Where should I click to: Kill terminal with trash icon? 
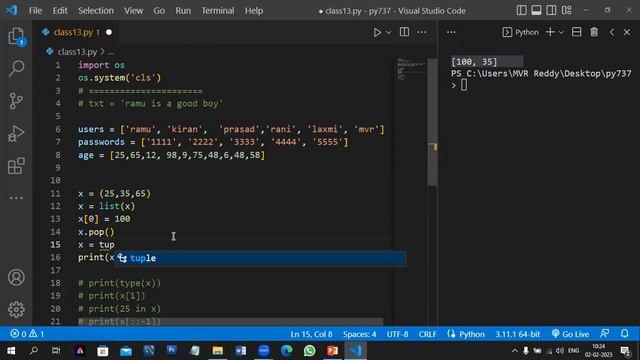click(594, 32)
